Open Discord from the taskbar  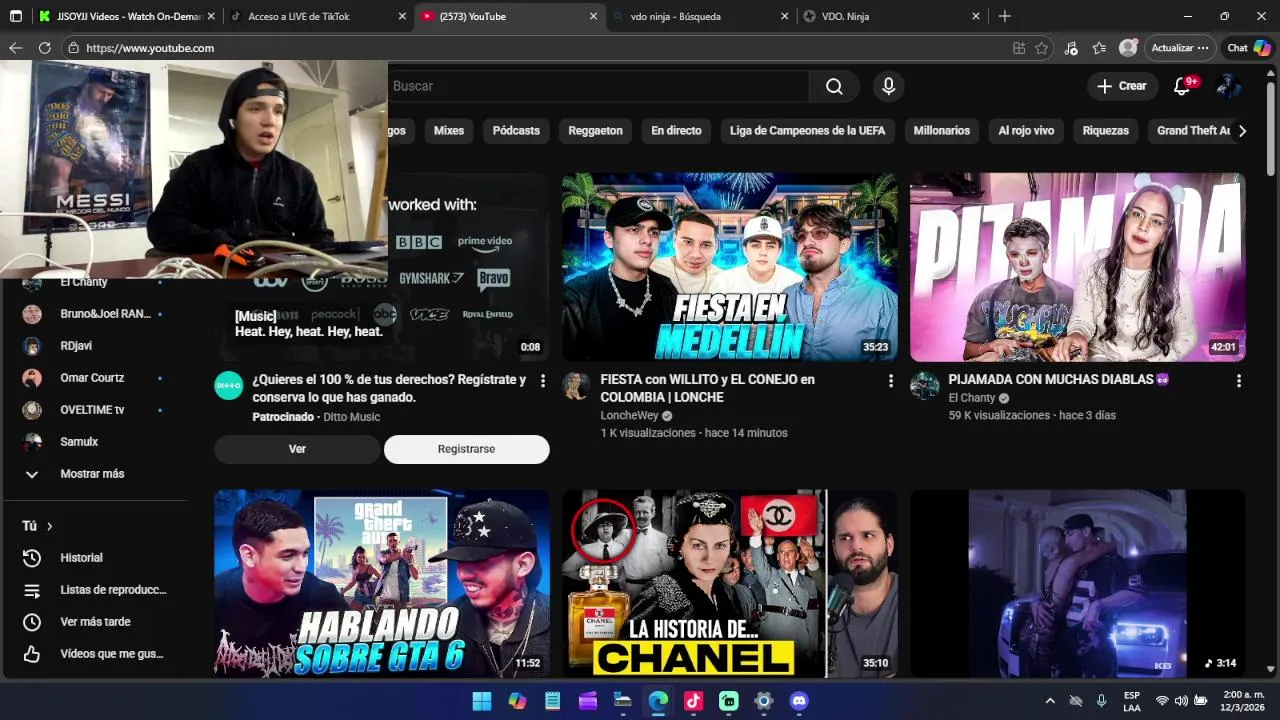[x=799, y=701]
